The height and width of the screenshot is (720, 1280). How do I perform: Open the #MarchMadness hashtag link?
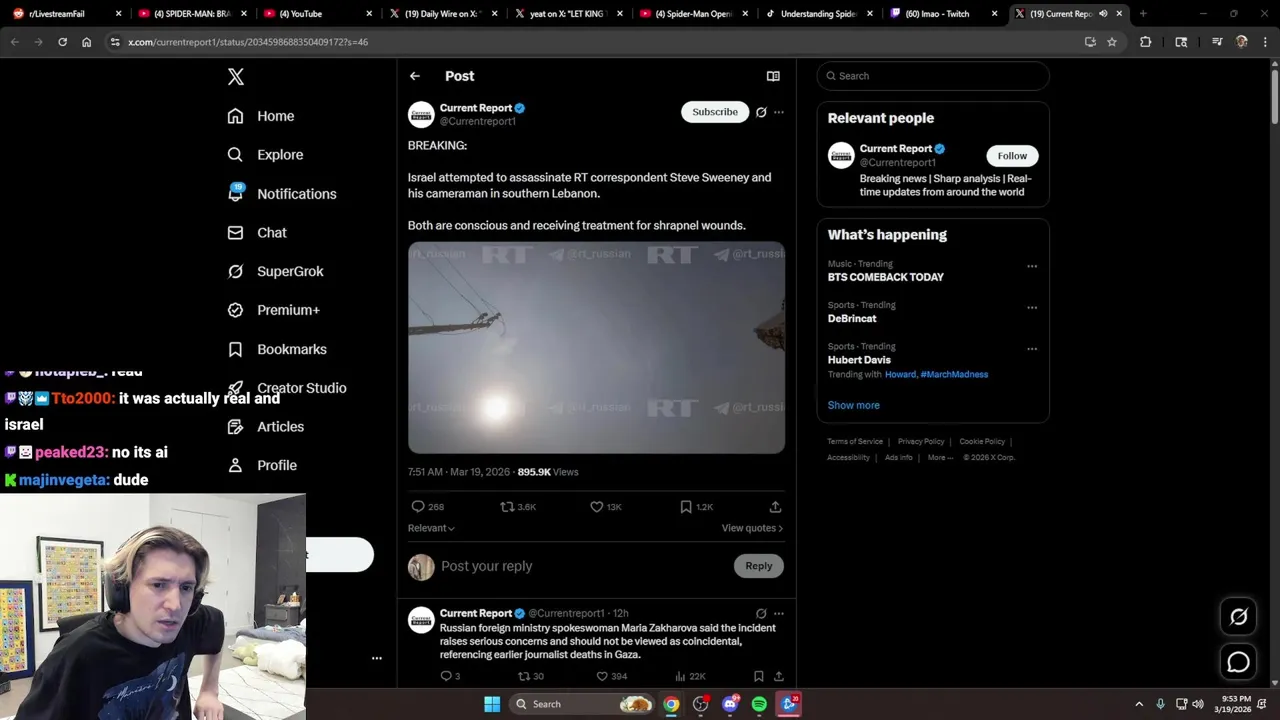click(x=954, y=374)
